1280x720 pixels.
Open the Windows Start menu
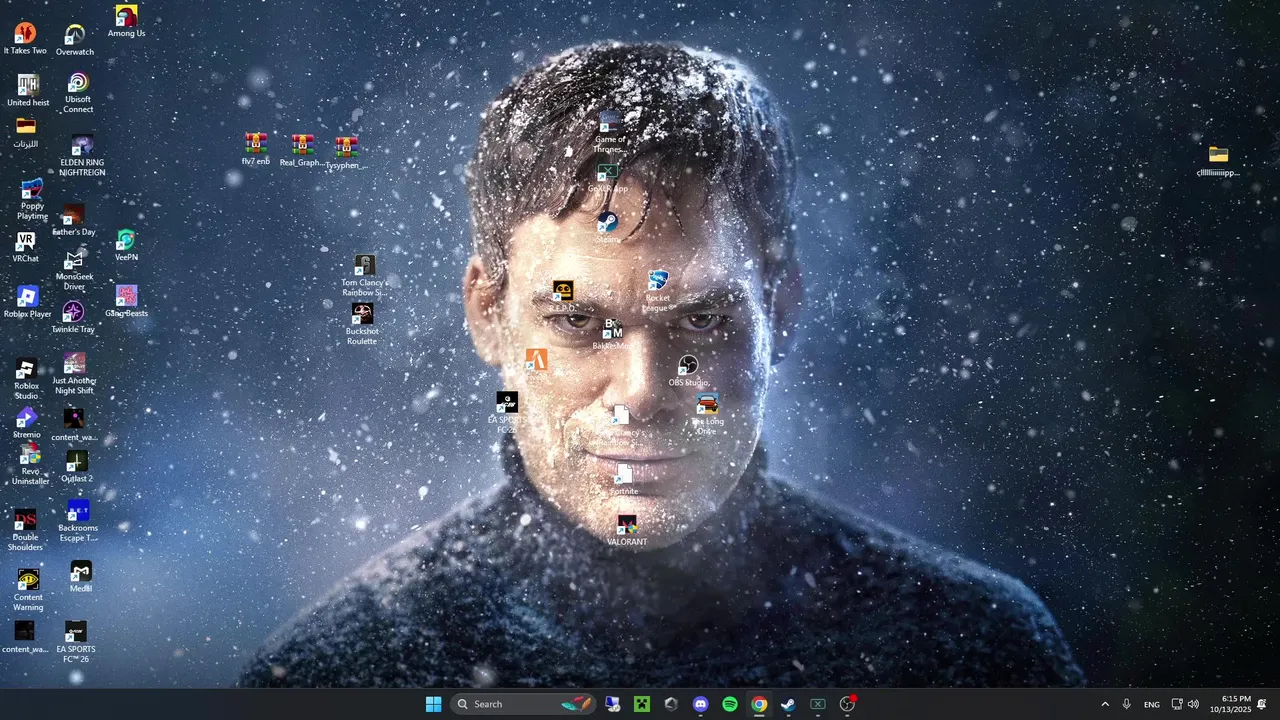(x=433, y=704)
